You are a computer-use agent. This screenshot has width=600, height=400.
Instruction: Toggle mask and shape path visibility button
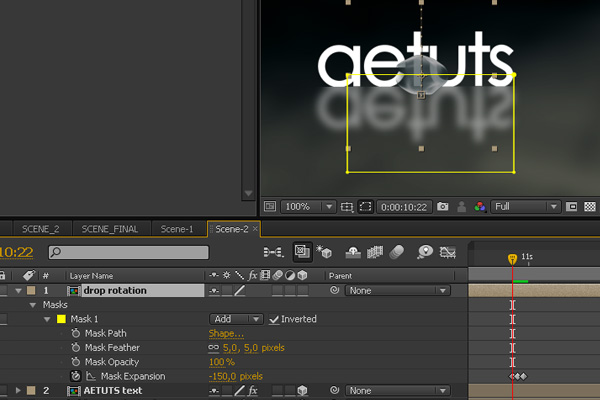(x=365, y=207)
